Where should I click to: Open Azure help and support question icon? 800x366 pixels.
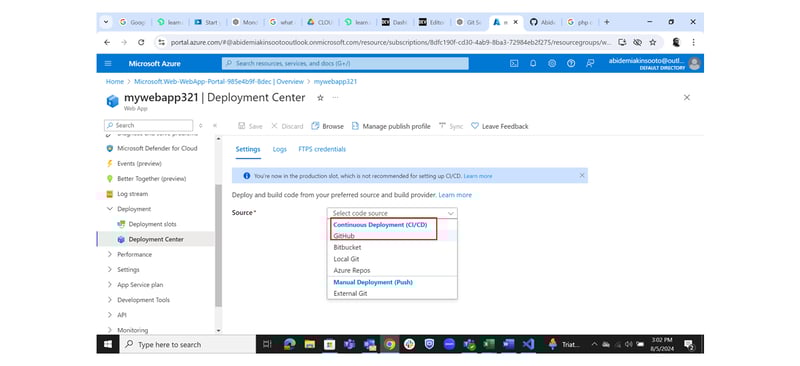[x=571, y=63]
